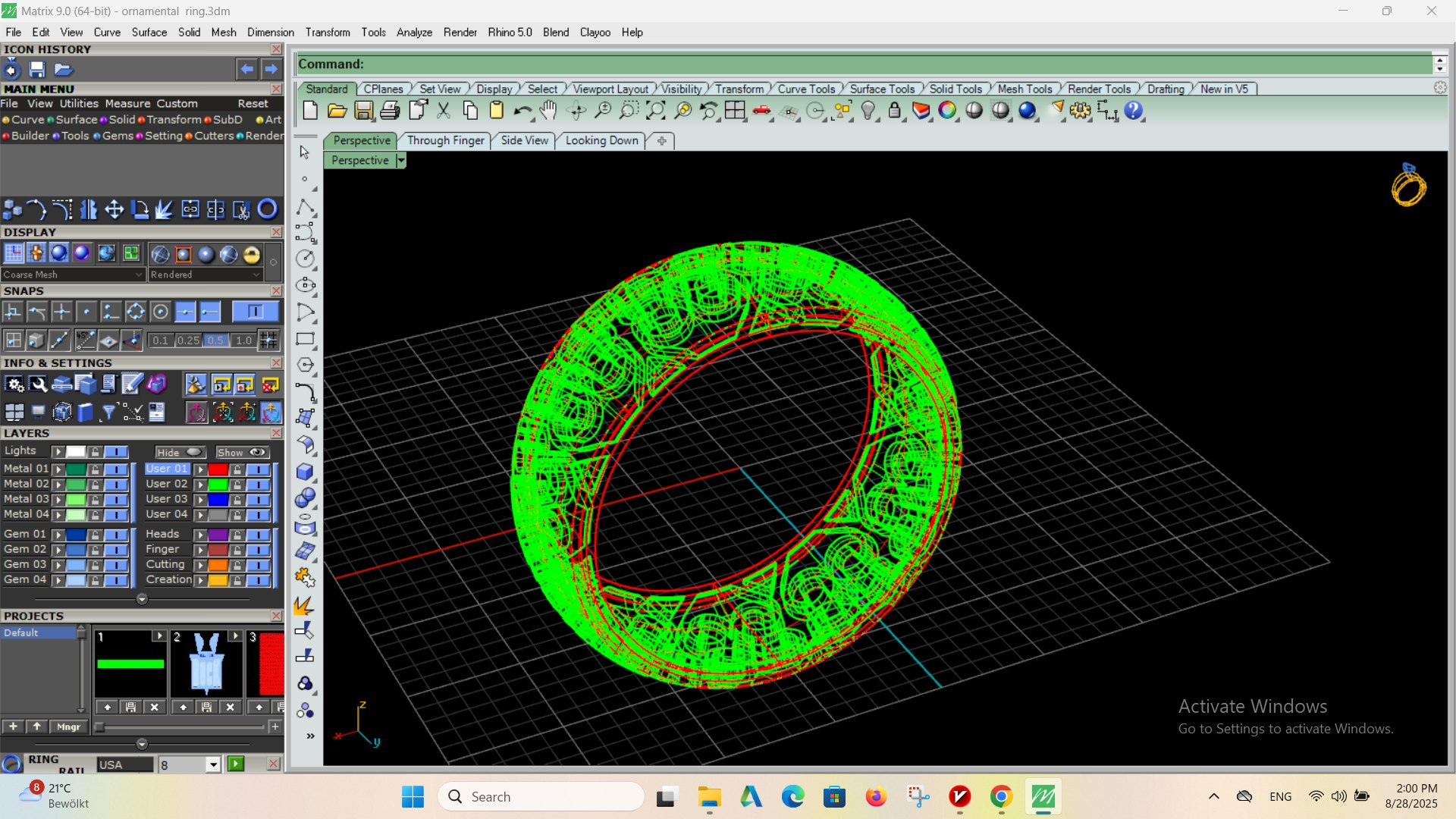Expand the Metal 02 layer arrow
This screenshot has width=1456, height=819.
click(x=58, y=485)
